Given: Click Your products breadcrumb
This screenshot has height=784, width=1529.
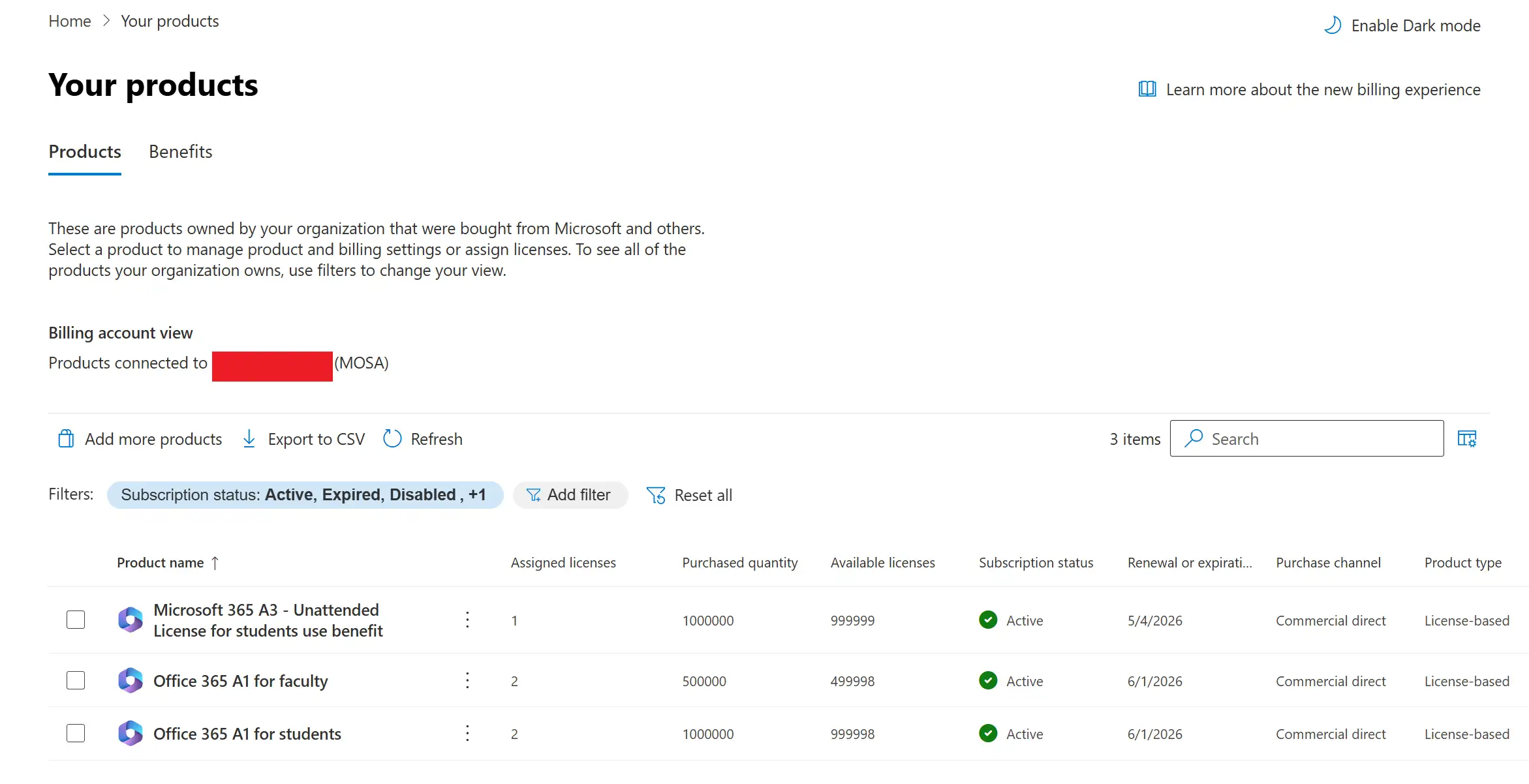Looking at the screenshot, I should 170,21.
